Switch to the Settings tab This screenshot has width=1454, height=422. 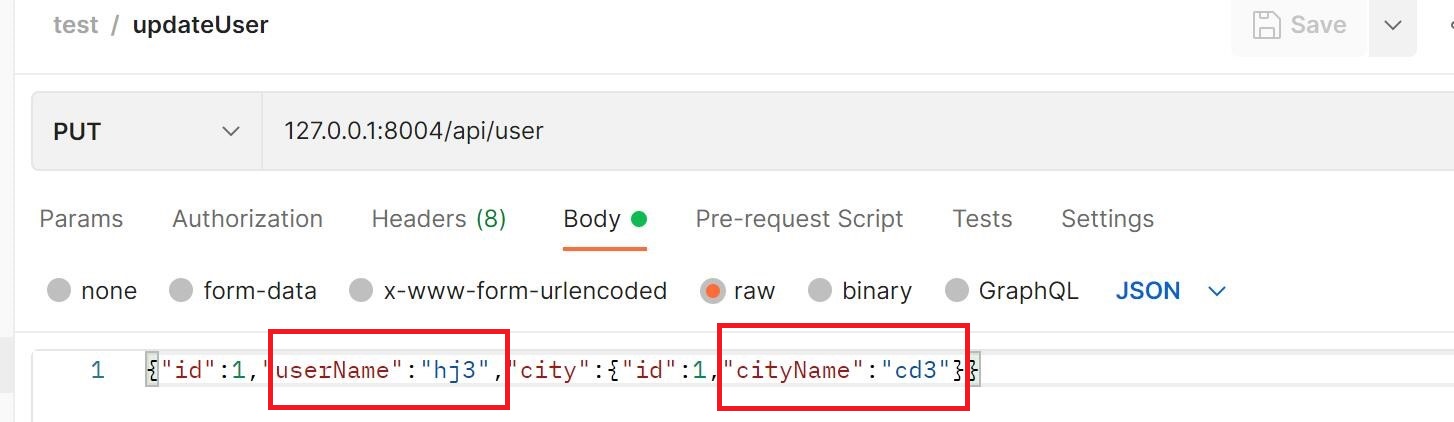coord(1107,219)
